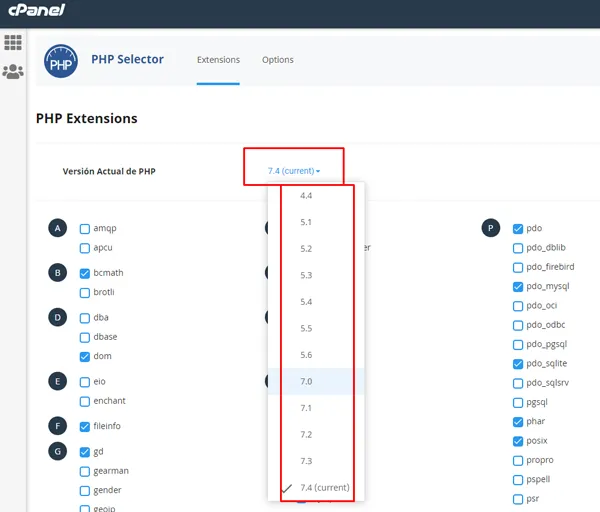Click the cPanel logo
The width and height of the screenshot is (600, 512).
click(37, 10)
